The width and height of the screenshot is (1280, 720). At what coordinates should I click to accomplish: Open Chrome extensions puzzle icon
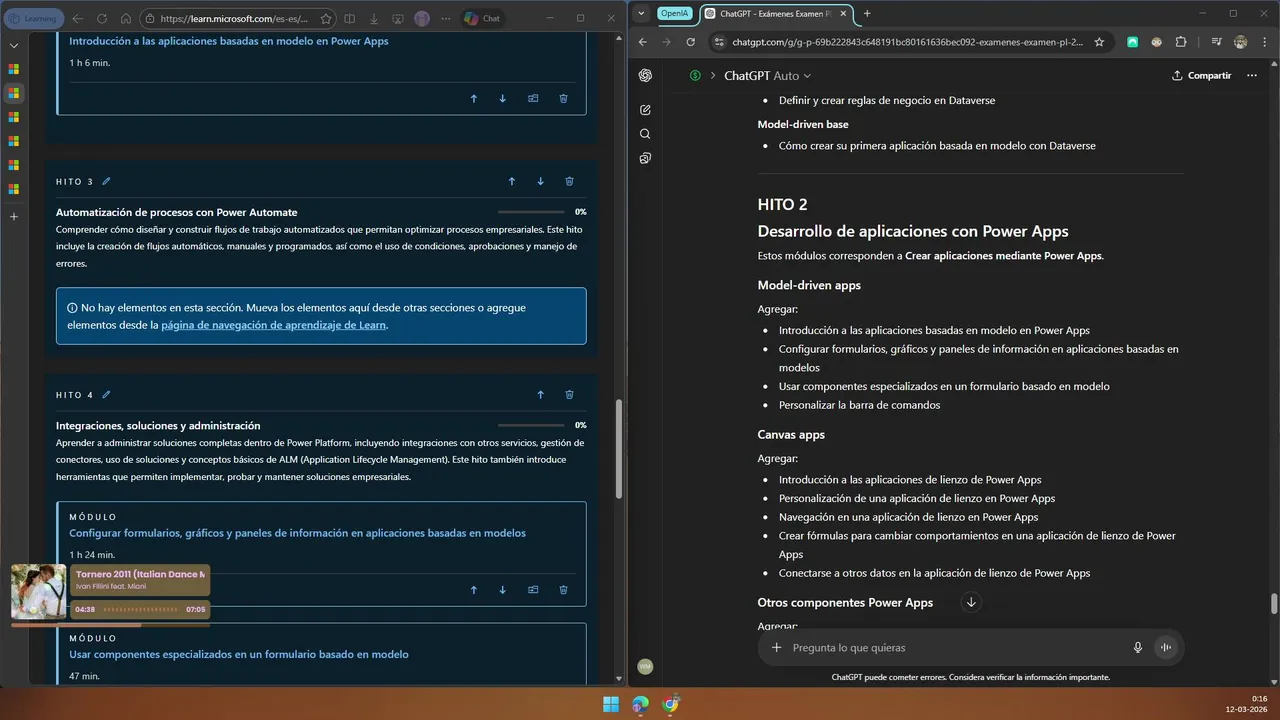[1181, 42]
